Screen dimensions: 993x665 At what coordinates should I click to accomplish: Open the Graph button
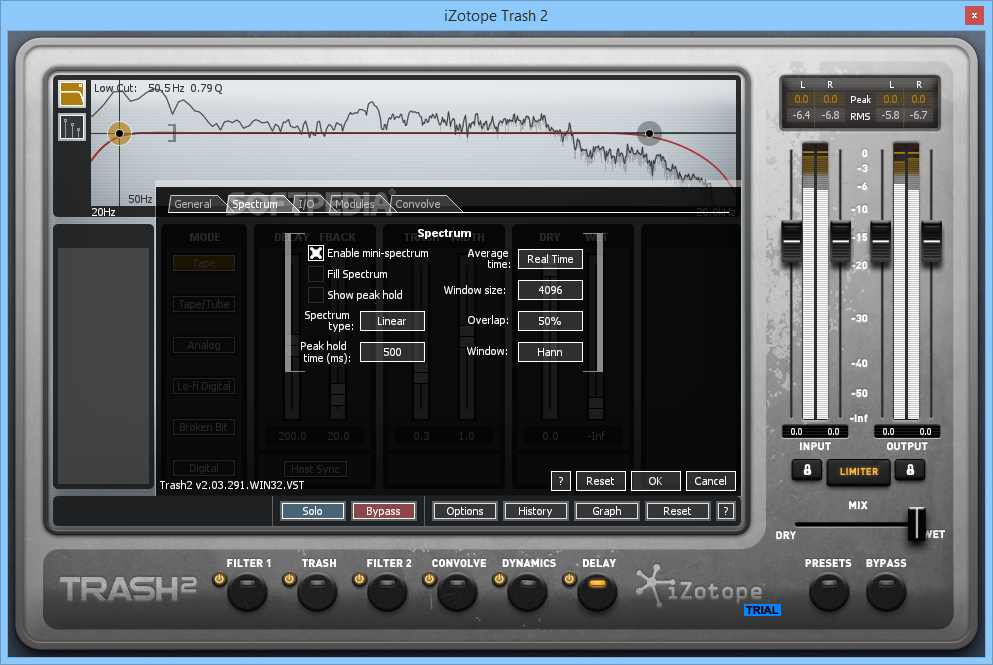click(x=607, y=511)
